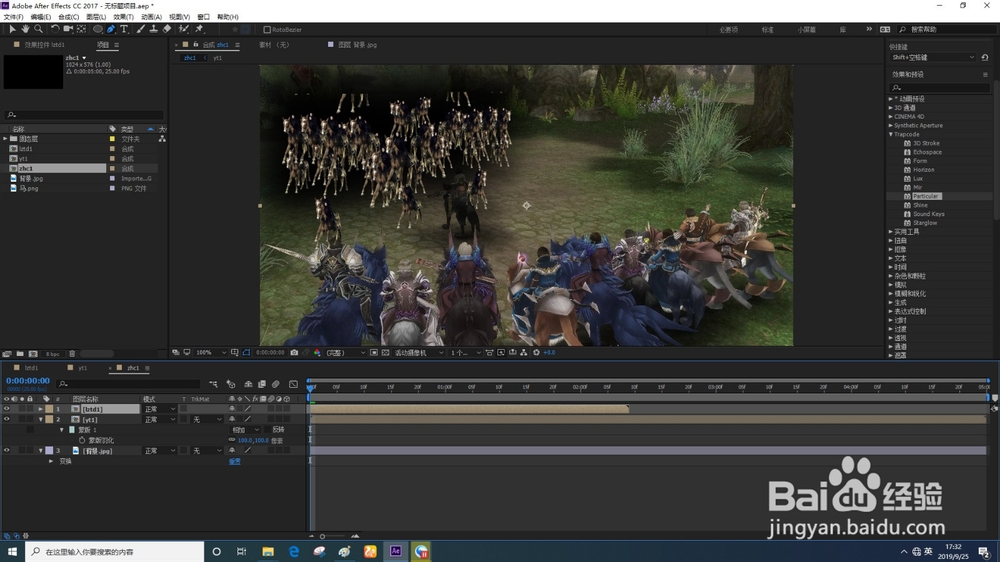The image size is (1000, 562).
Task: Expand the lztd1 layer properties
Action: 41,409
